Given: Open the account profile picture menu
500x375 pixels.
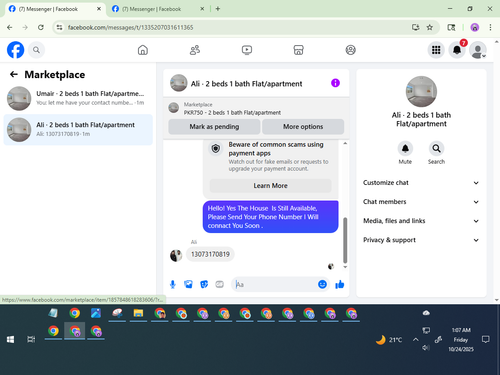Looking at the screenshot, I should (478, 50).
